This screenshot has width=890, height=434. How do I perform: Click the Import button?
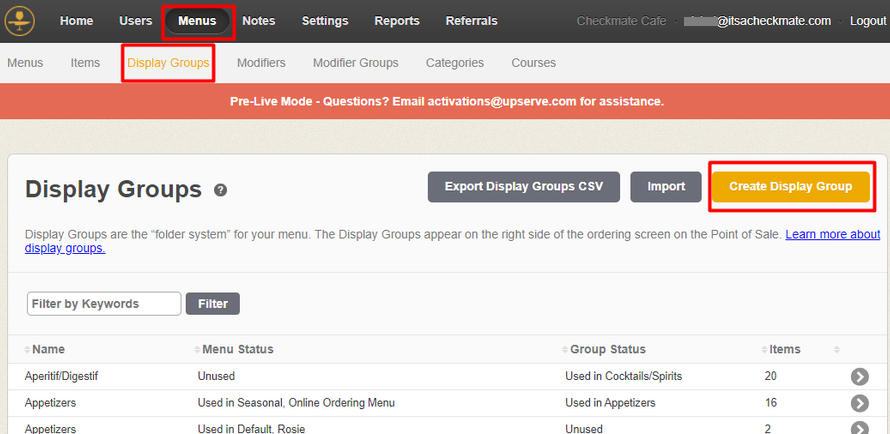666,187
